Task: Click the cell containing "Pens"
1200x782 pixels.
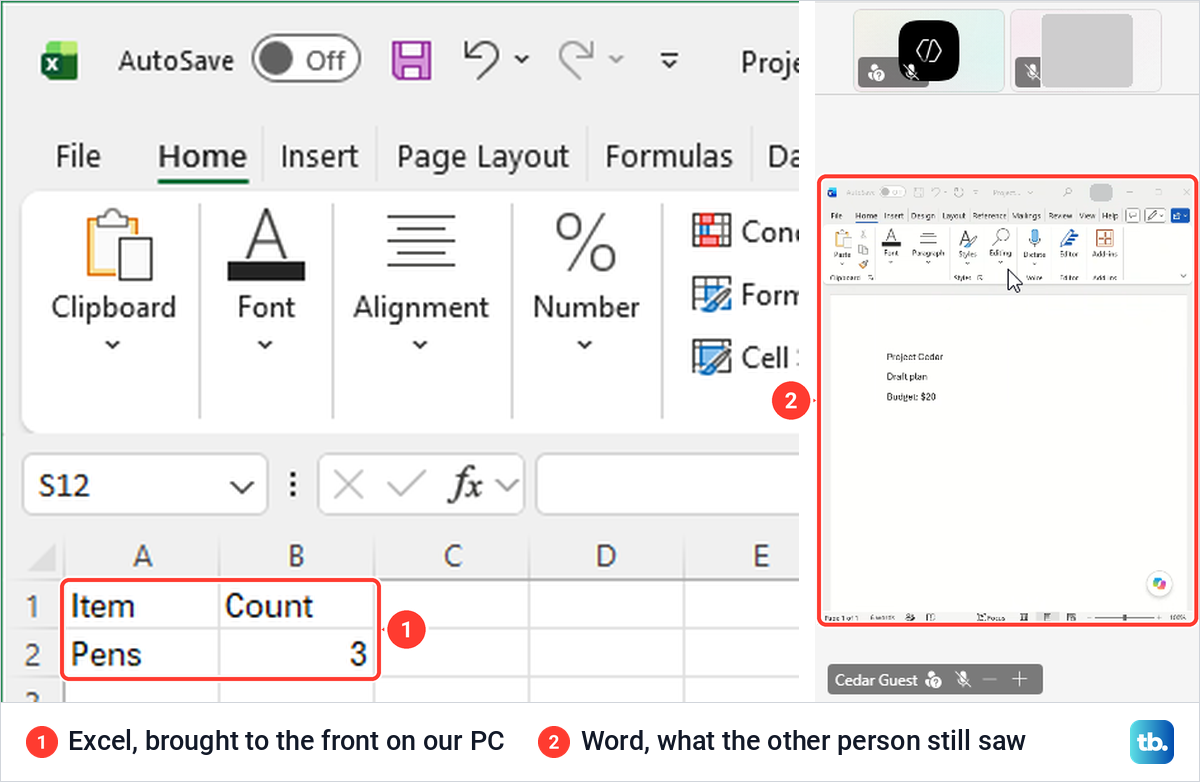Action: pos(142,655)
